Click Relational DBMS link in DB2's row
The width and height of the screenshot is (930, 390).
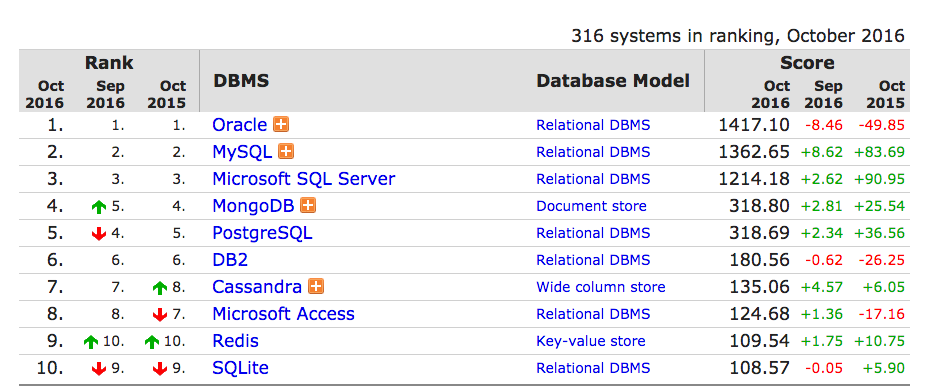coord(593,260)
